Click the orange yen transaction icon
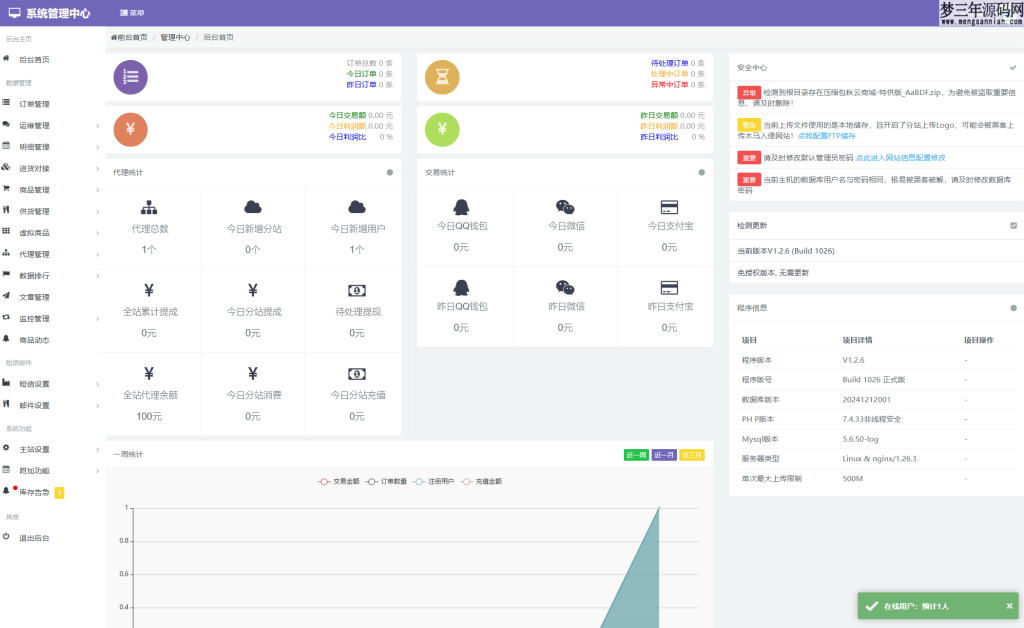 tap(131, 130)
